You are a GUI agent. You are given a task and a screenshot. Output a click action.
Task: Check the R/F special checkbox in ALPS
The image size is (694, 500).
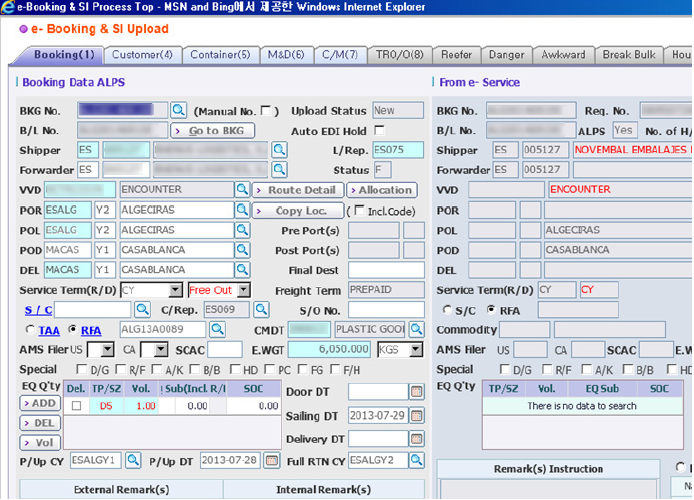pos(120,369)
